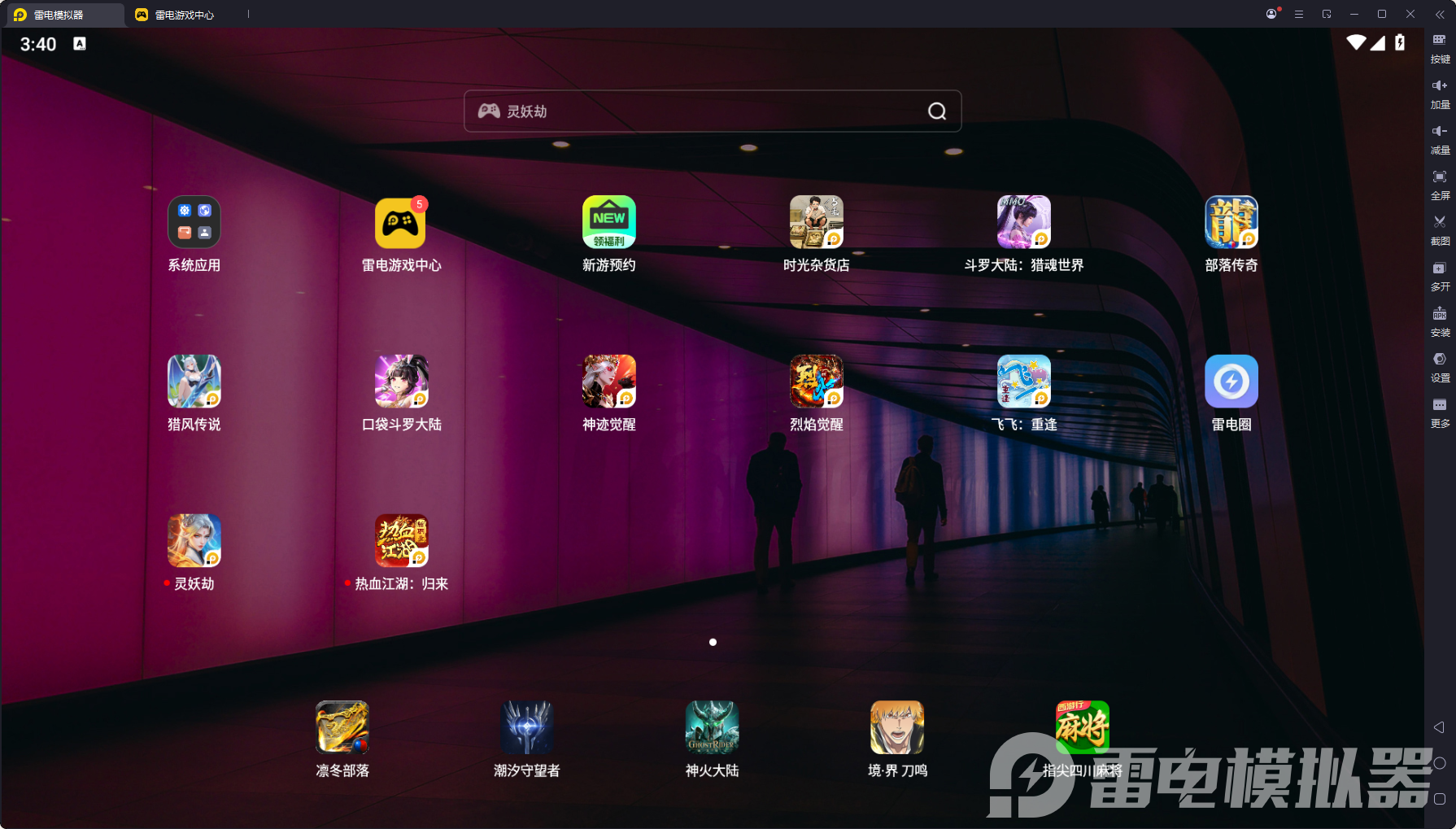Viewport: 1456px width, 829px height.
Task: Open the hamburger menu in title bar
Action: coord(1299,14)
